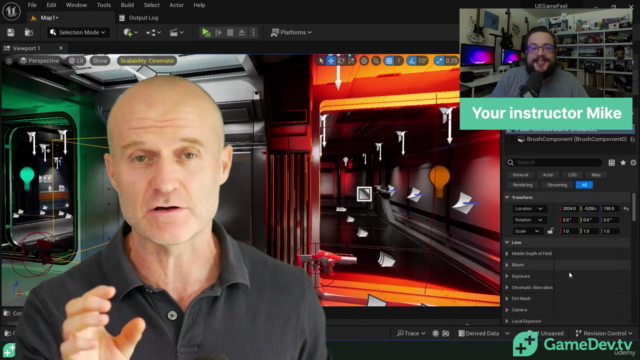This screenshot has width=640, height=360.
Task: Filter Details by Actor category
Action: [x=548, y=175]
